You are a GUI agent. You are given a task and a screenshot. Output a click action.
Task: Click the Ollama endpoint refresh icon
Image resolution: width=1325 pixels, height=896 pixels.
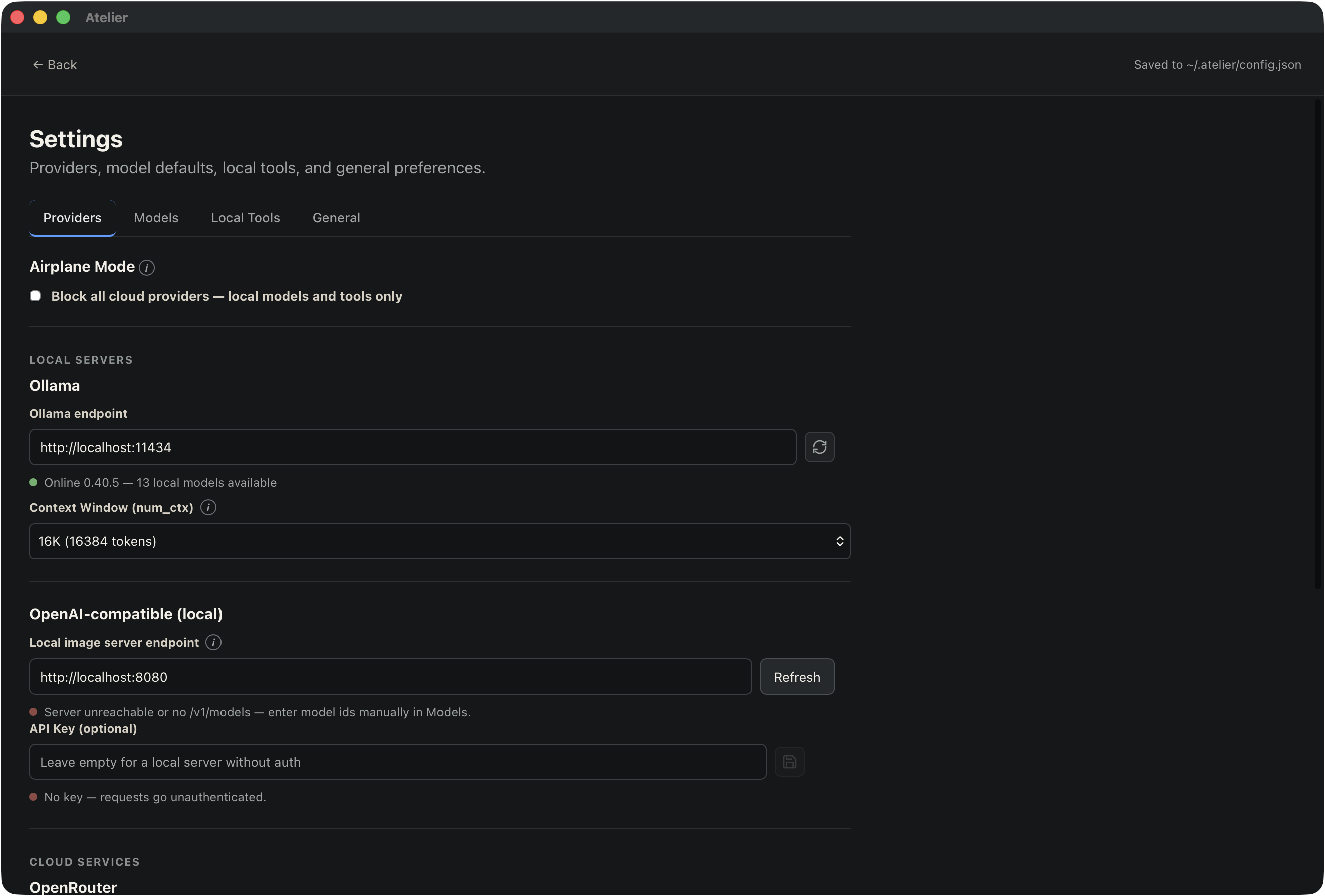(x=819, y=447)
